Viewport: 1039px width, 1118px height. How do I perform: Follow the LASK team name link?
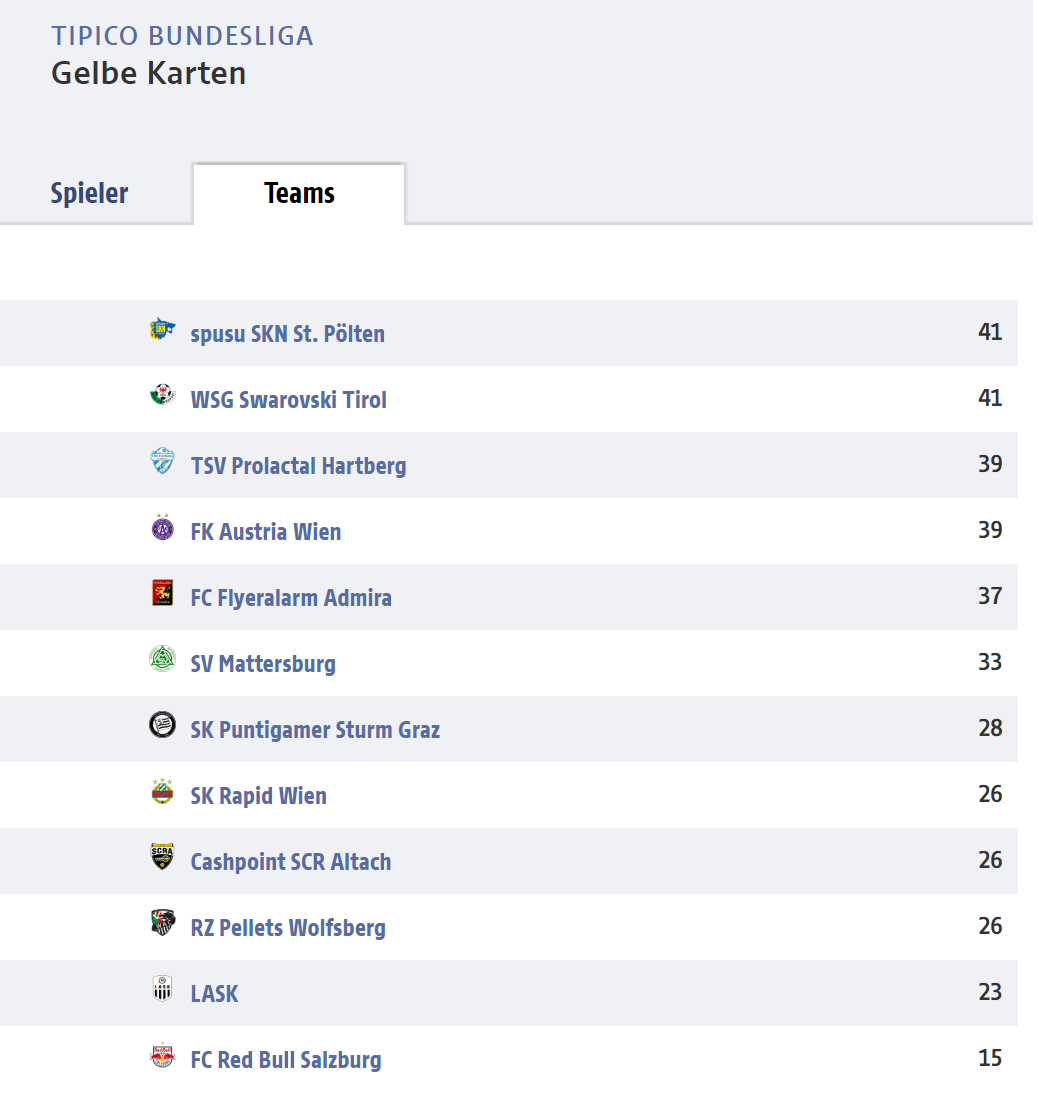(x=214, y=994)
